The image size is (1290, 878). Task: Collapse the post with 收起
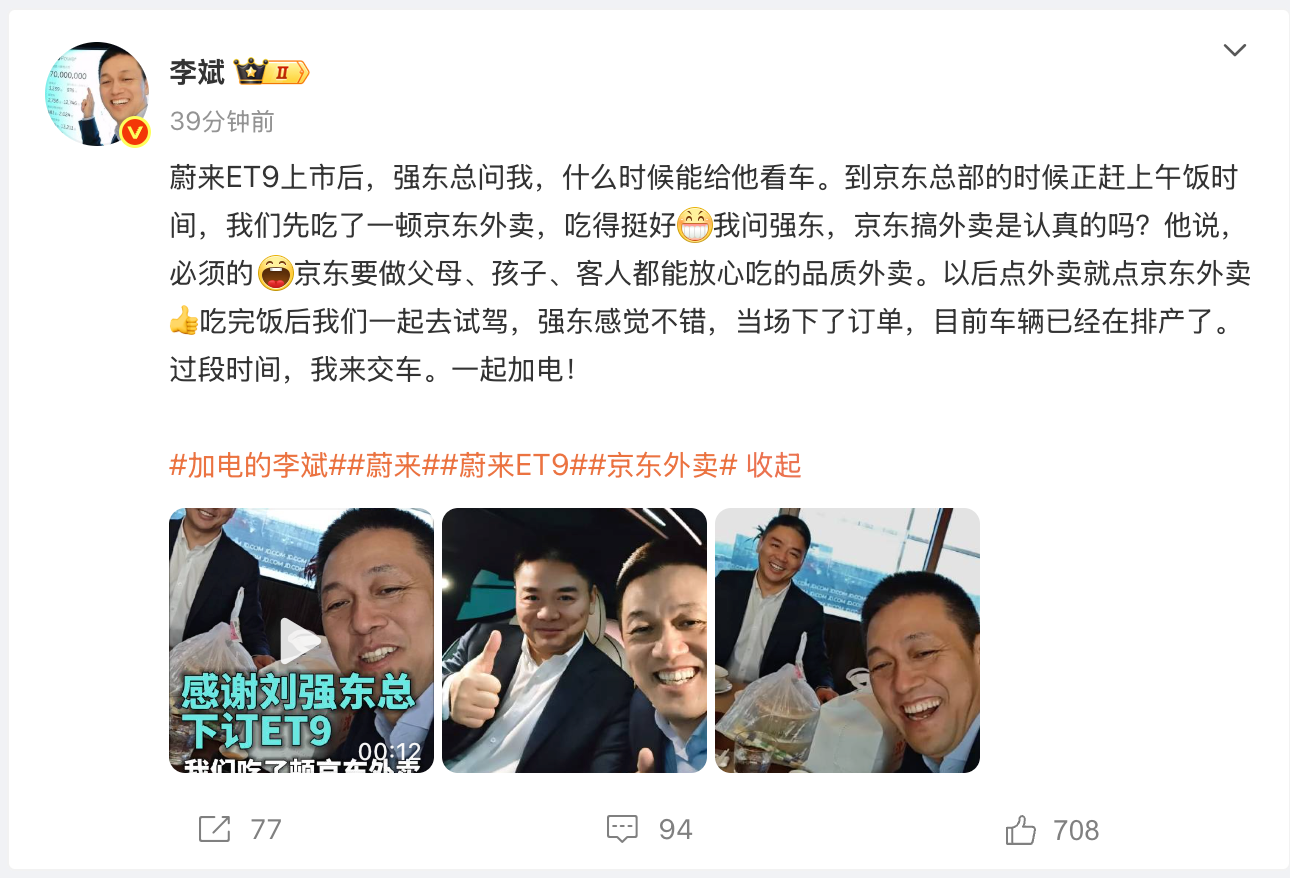[774, 465]
